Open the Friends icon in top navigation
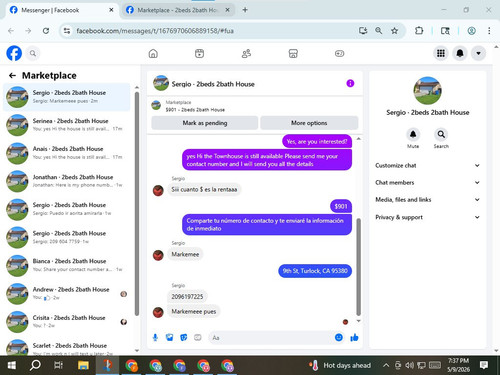The image size is (500, 375). [x=246, y=53]
